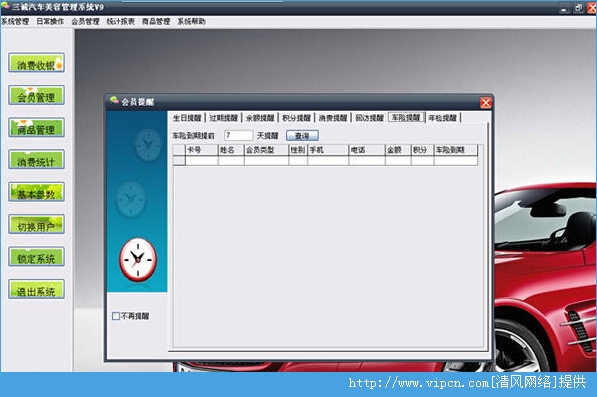Screen dimensions: 597x397
Task: Click the 会员类型 column header
Action: click(x=267, y=150)
